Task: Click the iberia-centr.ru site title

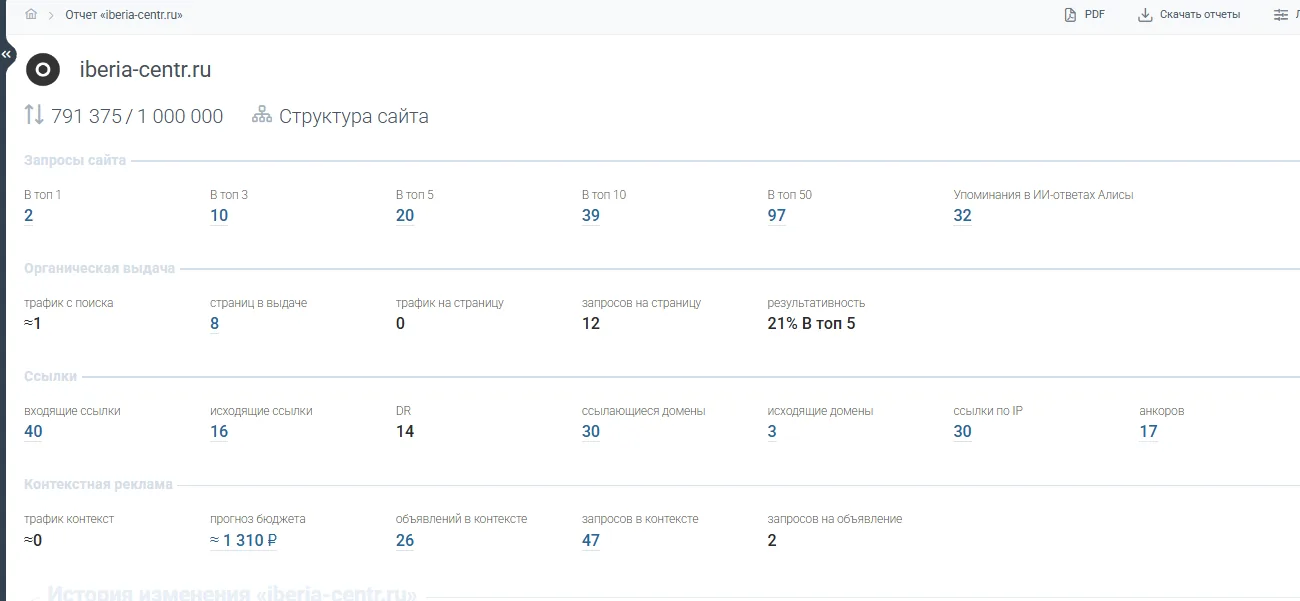Action: click(146, 70)
